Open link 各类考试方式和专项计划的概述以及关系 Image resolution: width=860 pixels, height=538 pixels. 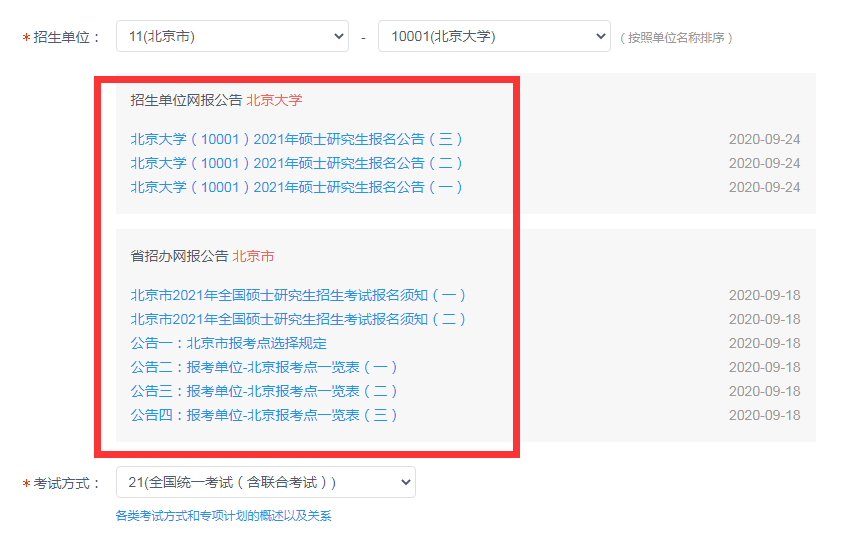click(x=223, y=516)
